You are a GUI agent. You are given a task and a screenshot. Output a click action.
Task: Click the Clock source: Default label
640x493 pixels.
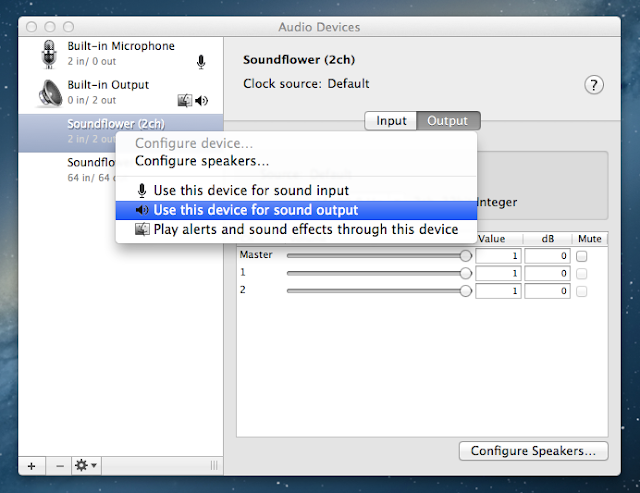(x=306, y=84)
